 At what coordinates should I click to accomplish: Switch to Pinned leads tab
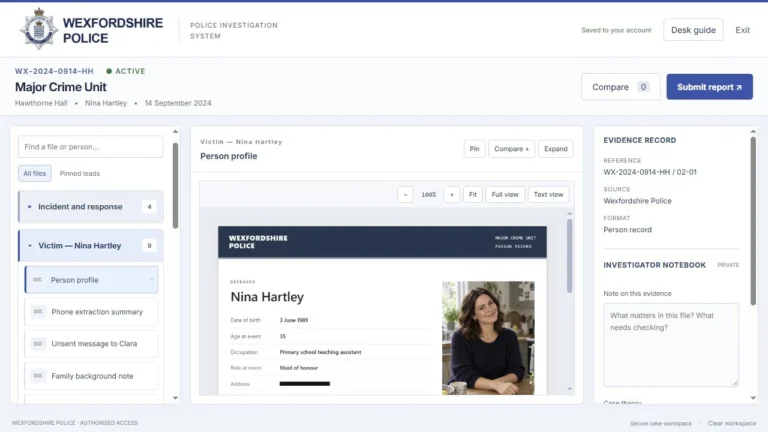pos(80,173)
